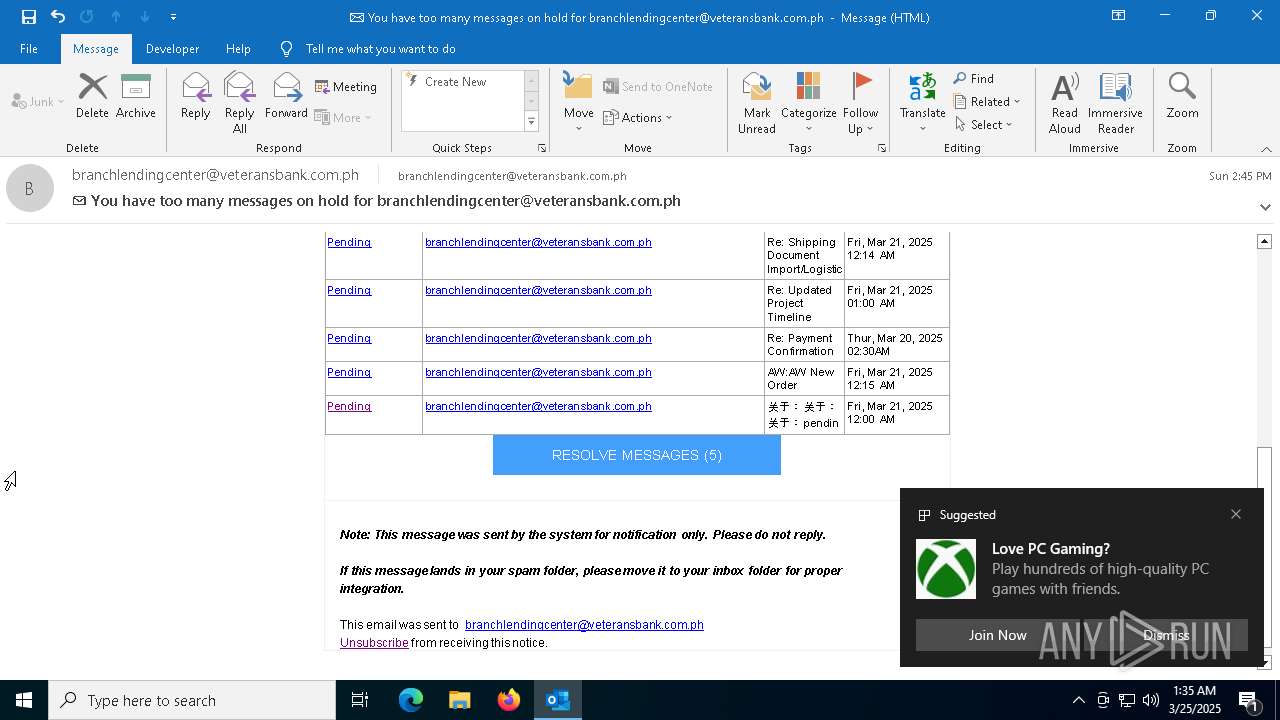The image size is (1280, 720).
Task: Click the sender avatar B
Action: coord(30,188)
